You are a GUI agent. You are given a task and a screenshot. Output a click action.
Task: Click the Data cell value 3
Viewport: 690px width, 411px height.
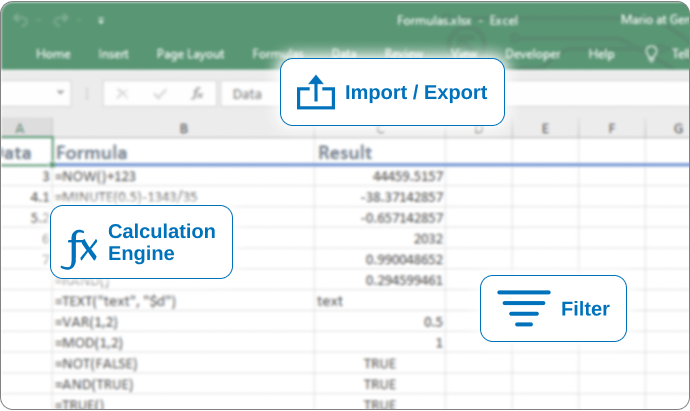pos(26,176)
